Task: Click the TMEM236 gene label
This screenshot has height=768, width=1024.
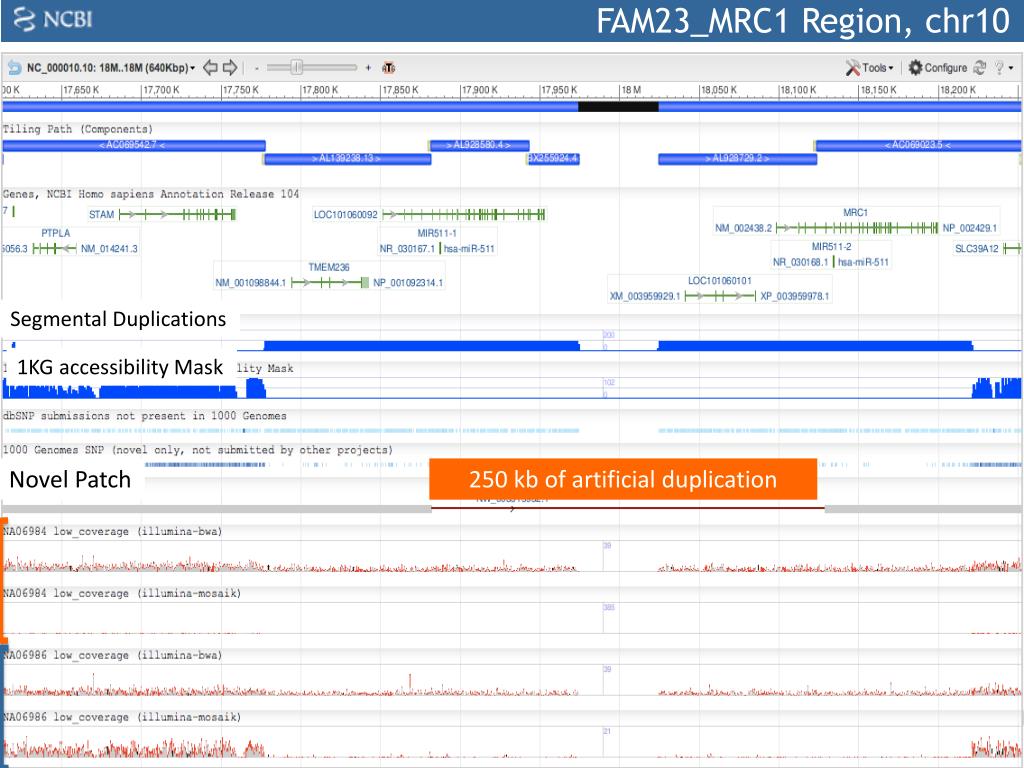Action: pos(328,267)
